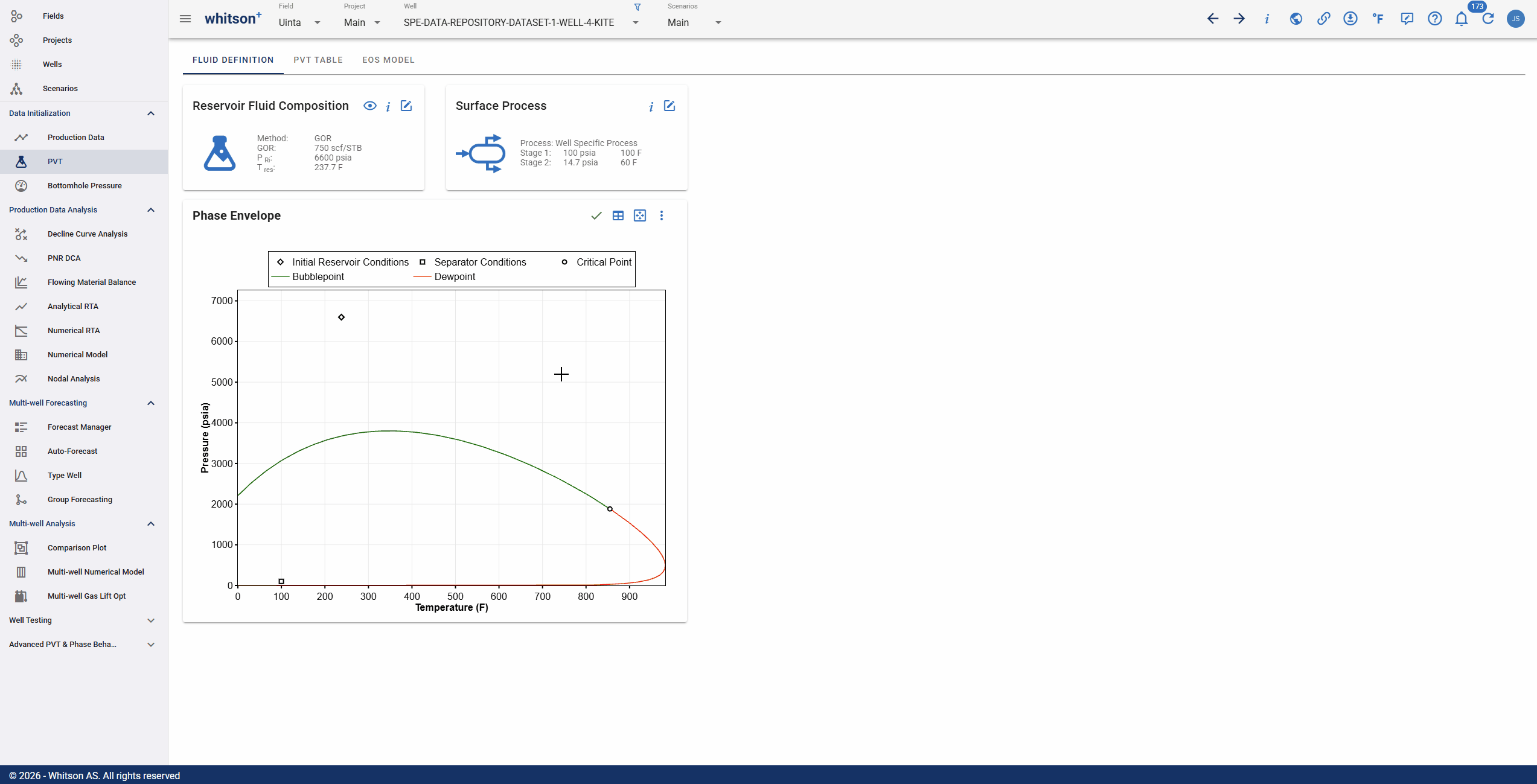Screen dimensions: 1537x784
Task: Open Forecast Manager module
Action: point(84,427)
